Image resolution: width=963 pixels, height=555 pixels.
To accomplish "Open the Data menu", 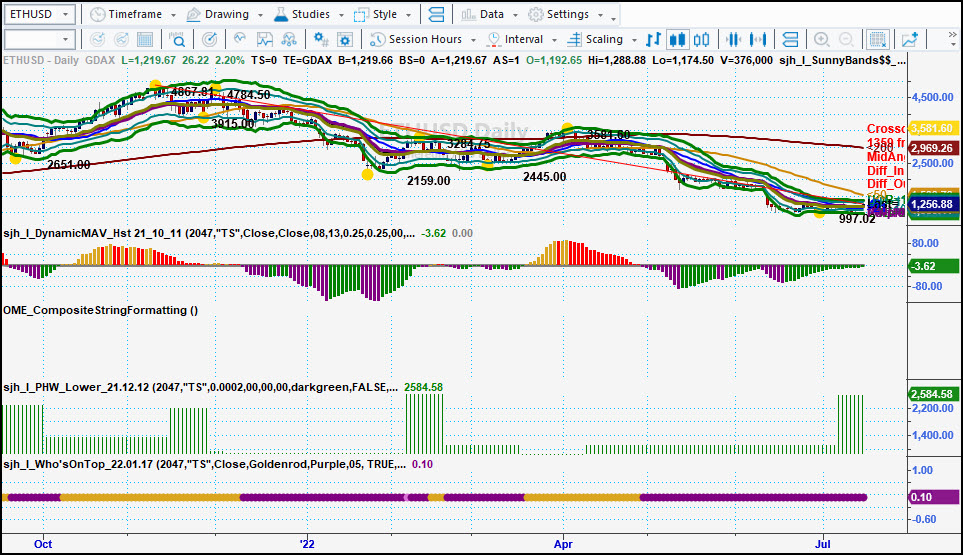I will coord(483,14).
